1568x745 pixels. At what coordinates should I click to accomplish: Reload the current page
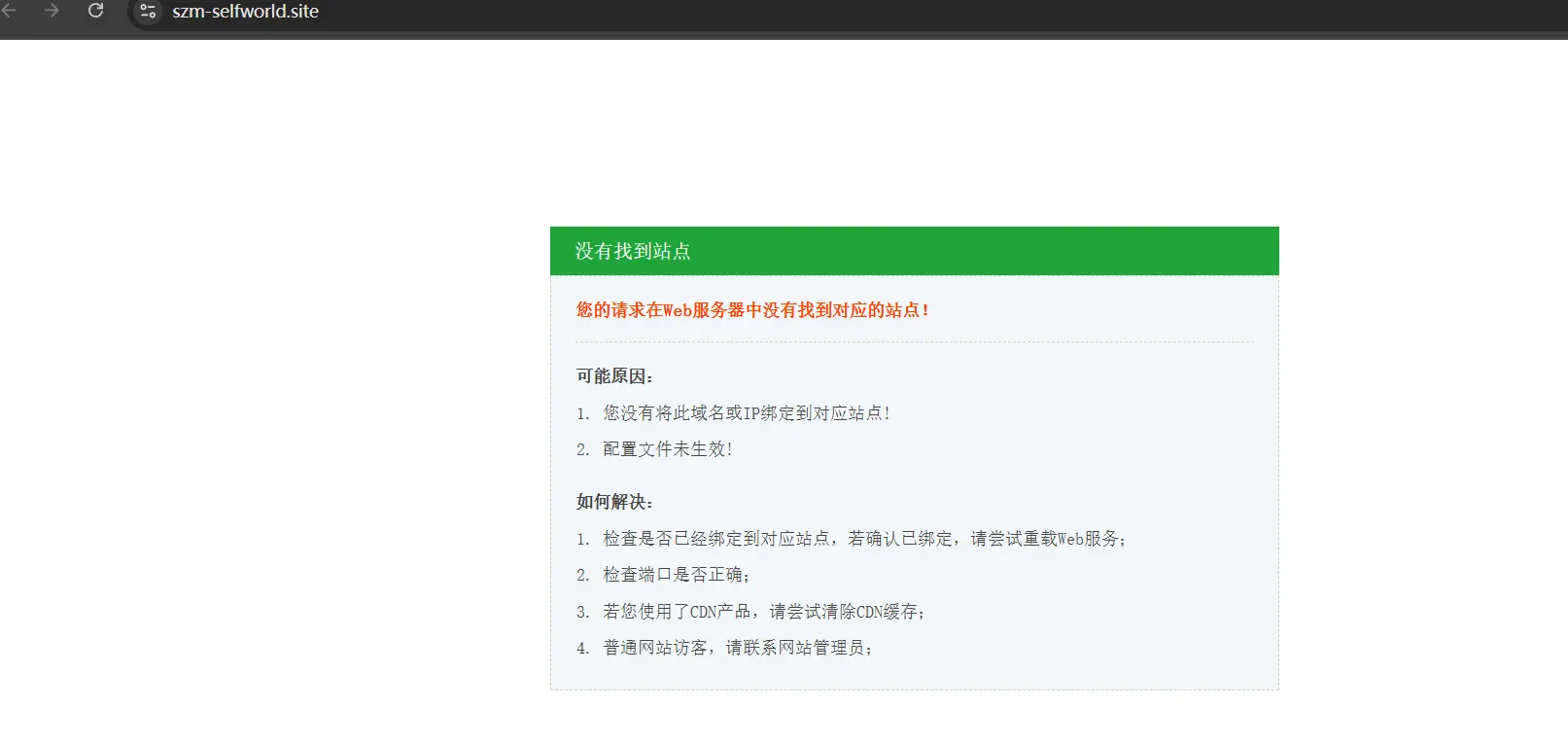[x=95, y=11]
